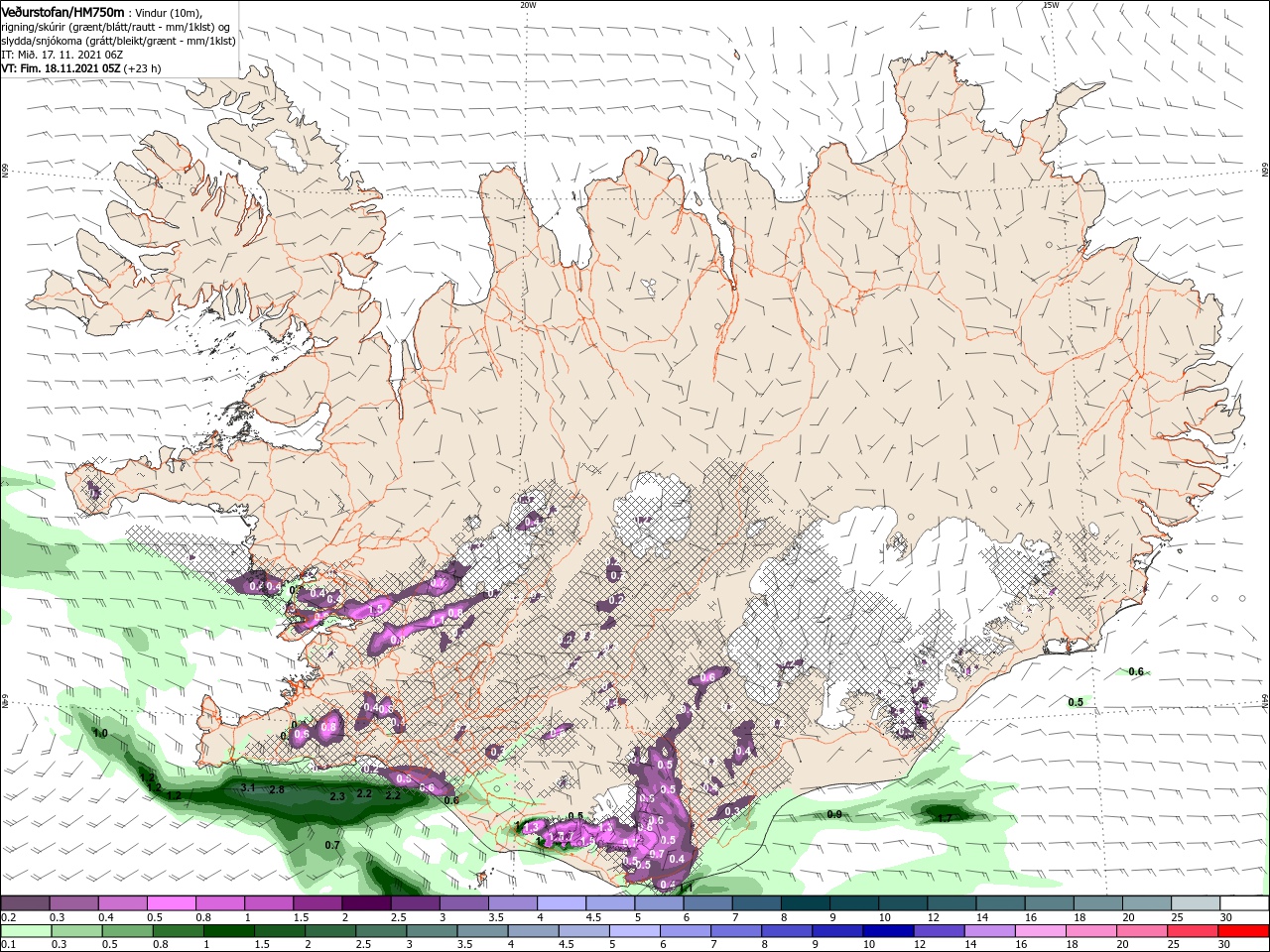The image size is (1270, 952).
Task: Click the 2.3 rainfall value on the map
Action: [337, 796]
